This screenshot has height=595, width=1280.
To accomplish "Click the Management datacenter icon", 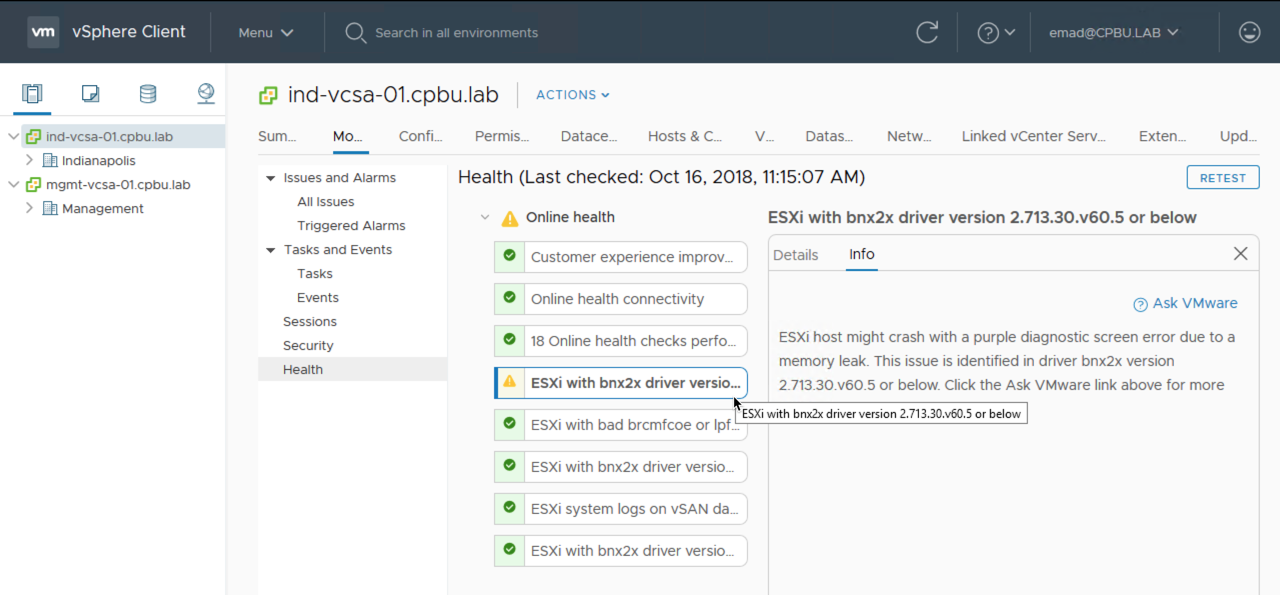I will pos(50,208).
